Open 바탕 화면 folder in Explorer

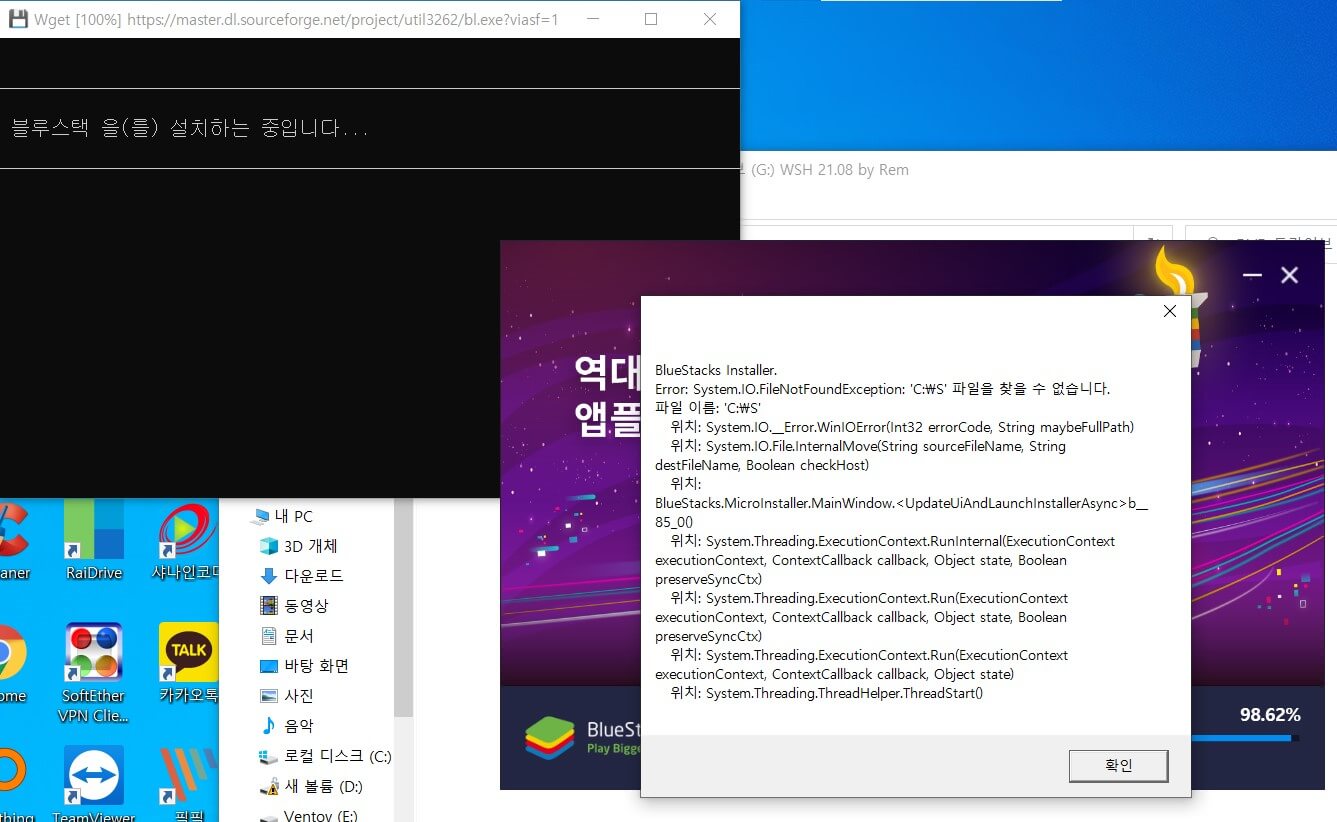coord(304,666)
